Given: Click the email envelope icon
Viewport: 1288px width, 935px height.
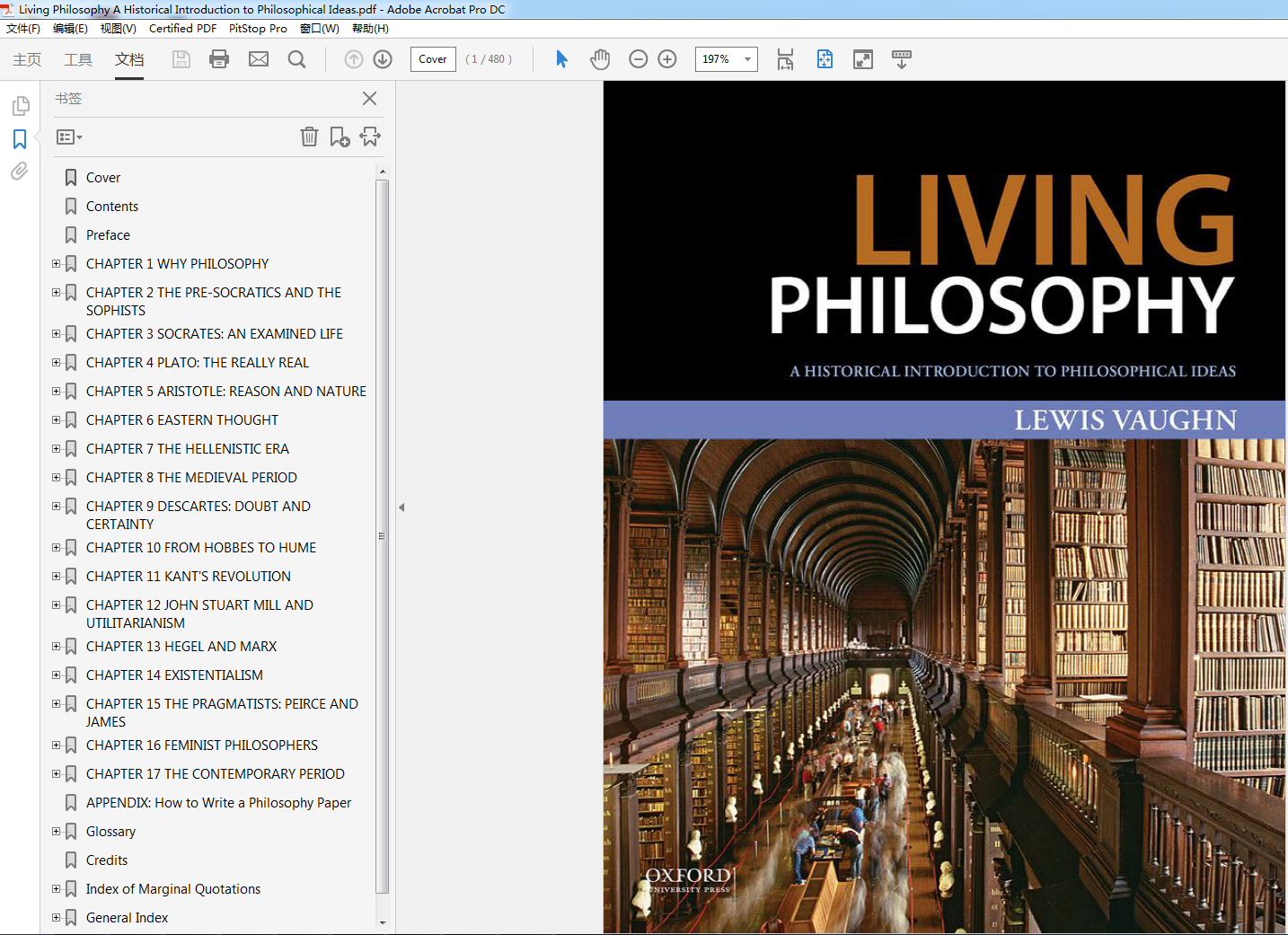Looking at the screenshot, I should [259, 59].
